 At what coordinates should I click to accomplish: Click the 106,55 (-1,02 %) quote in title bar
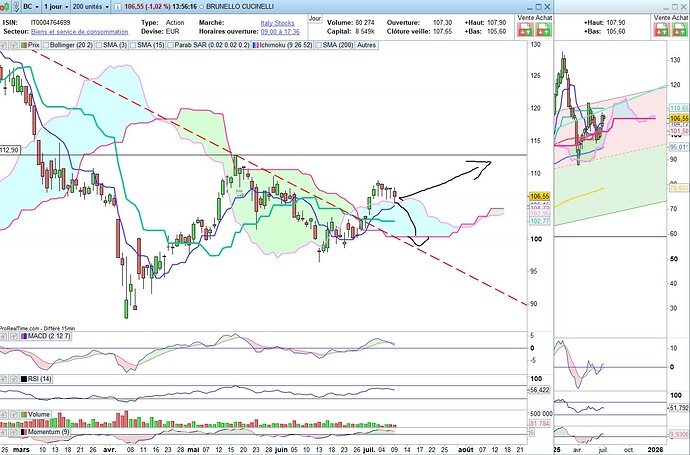click(146, 7)
